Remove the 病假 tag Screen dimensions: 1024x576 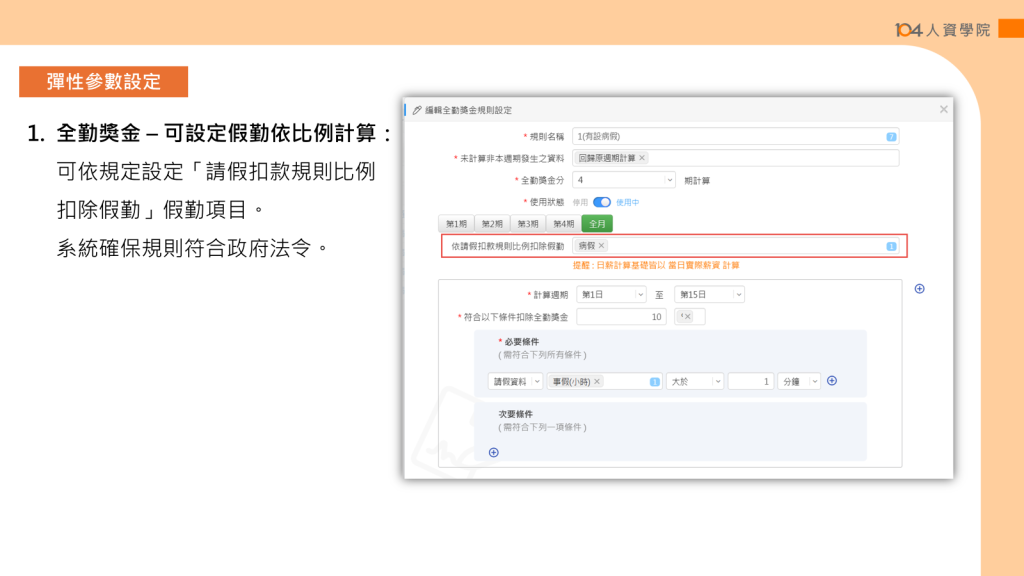point(601,246)
